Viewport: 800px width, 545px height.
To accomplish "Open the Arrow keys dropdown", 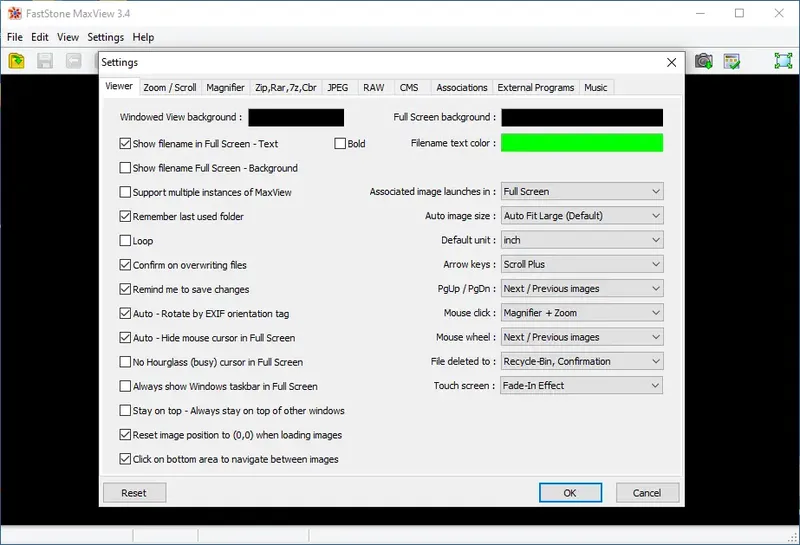I will point(582,264).
